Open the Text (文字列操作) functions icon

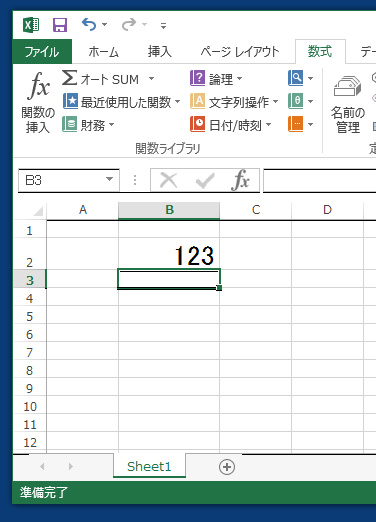[198, 101]
